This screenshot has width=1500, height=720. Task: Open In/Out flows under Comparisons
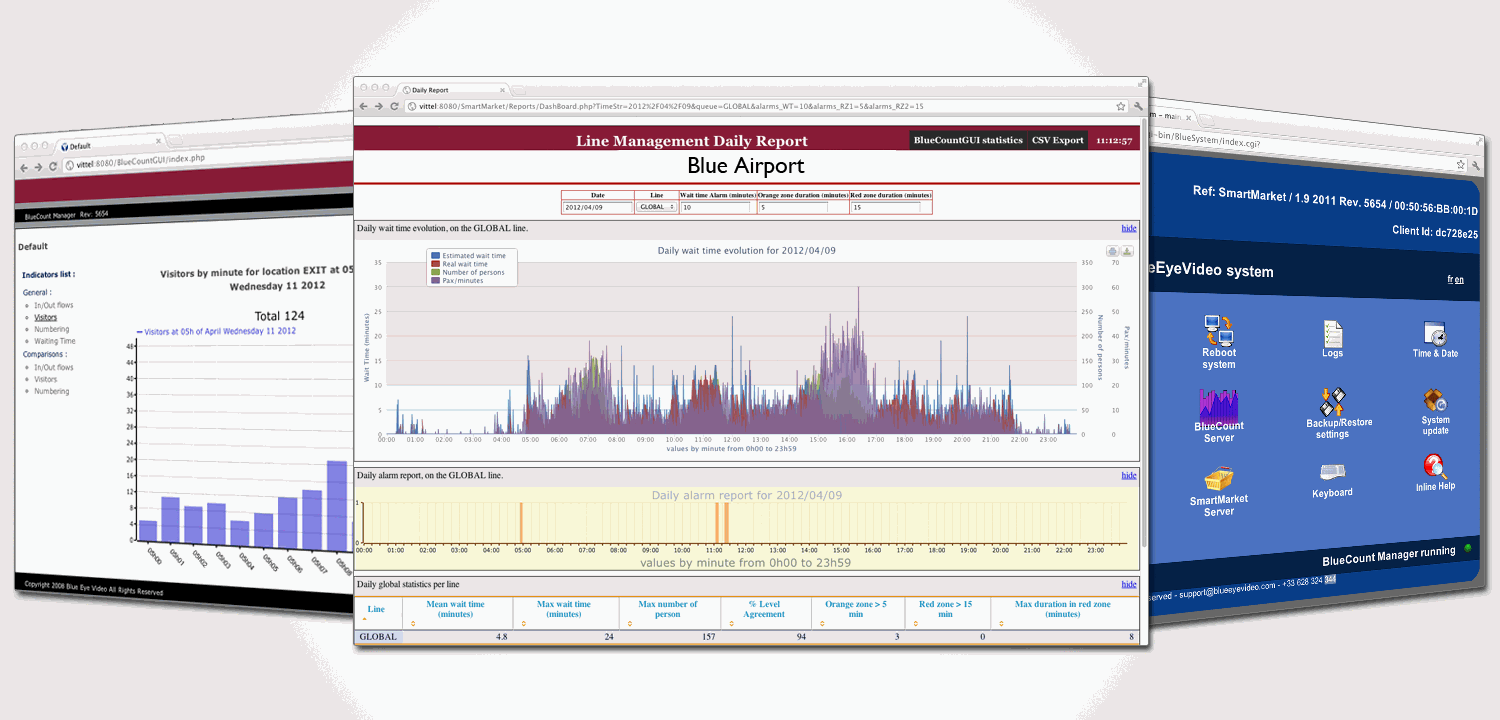point(53,367)
